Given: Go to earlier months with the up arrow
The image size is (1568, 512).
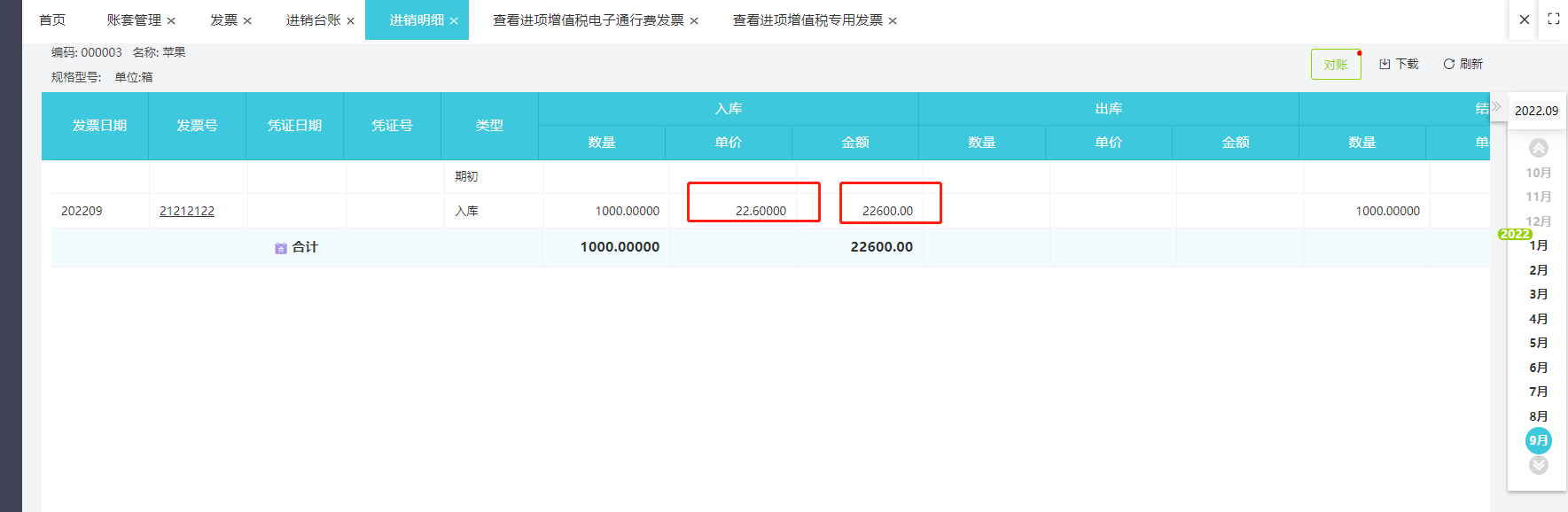Looking at the screenshot, I should [x=1539, y=148].
